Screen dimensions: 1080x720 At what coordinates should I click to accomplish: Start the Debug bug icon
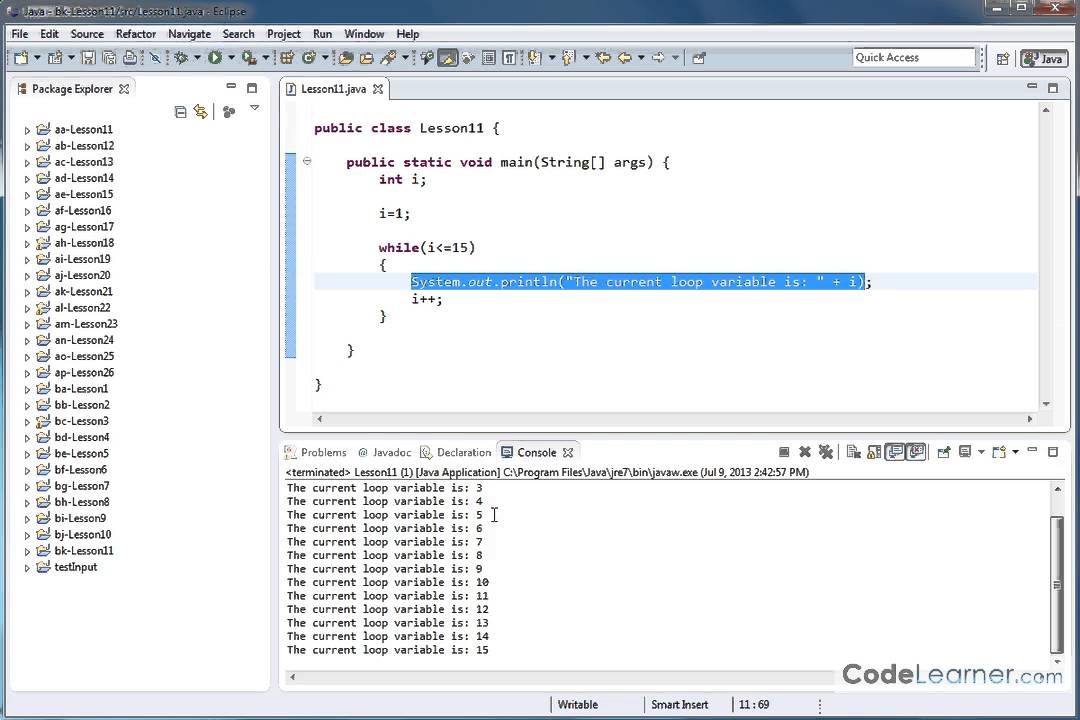[181, 58]
